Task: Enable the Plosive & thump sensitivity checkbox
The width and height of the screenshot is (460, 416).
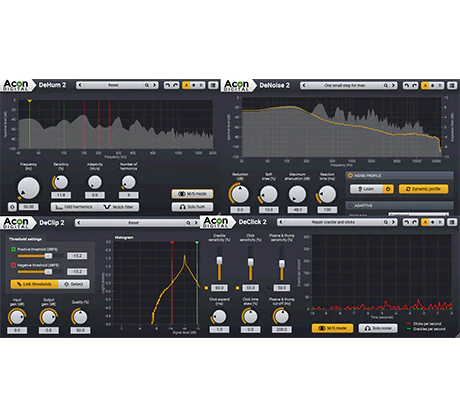Action: click(x=269, y=288)
